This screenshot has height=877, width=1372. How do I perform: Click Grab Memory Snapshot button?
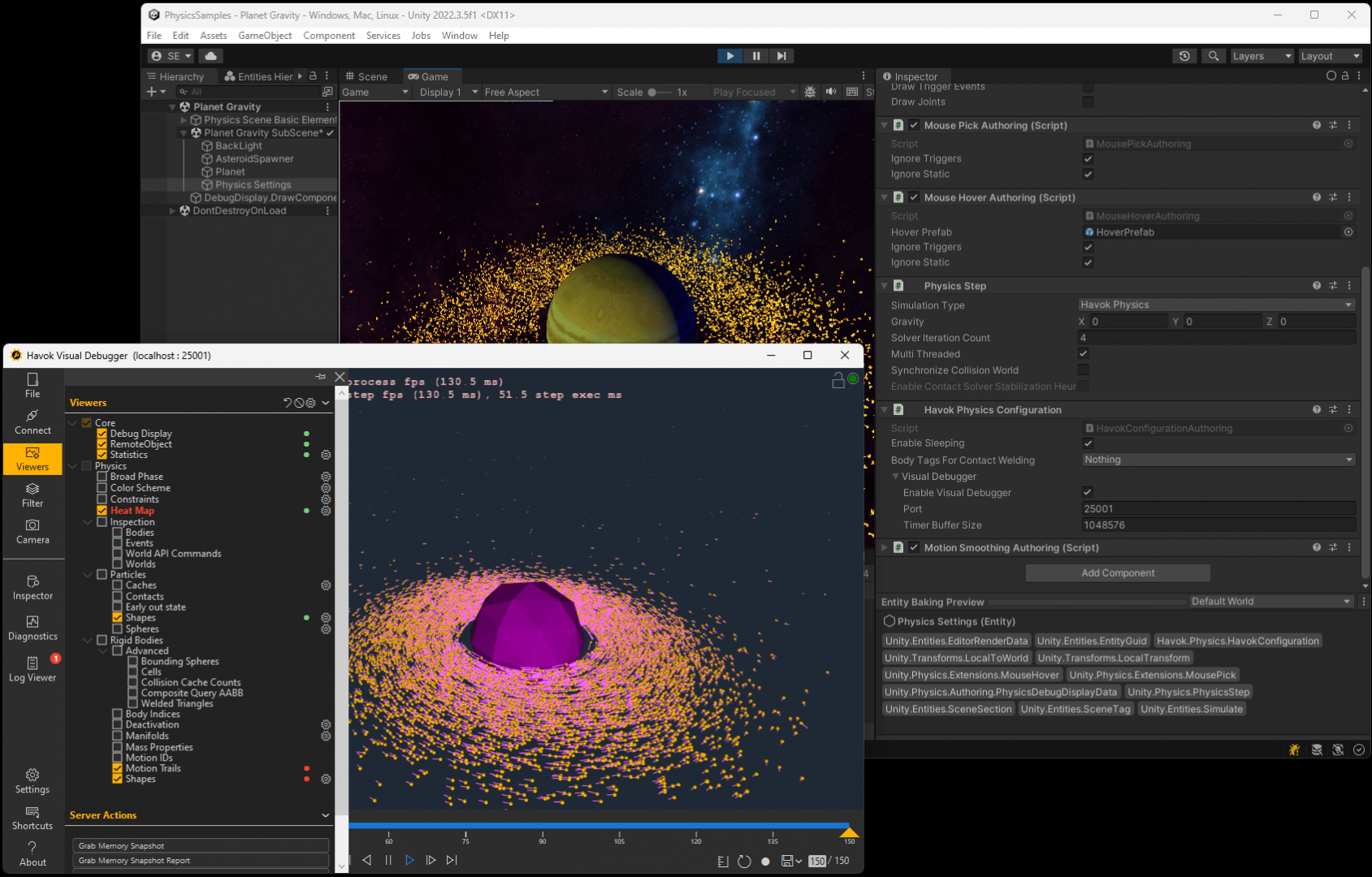(201, 846)
